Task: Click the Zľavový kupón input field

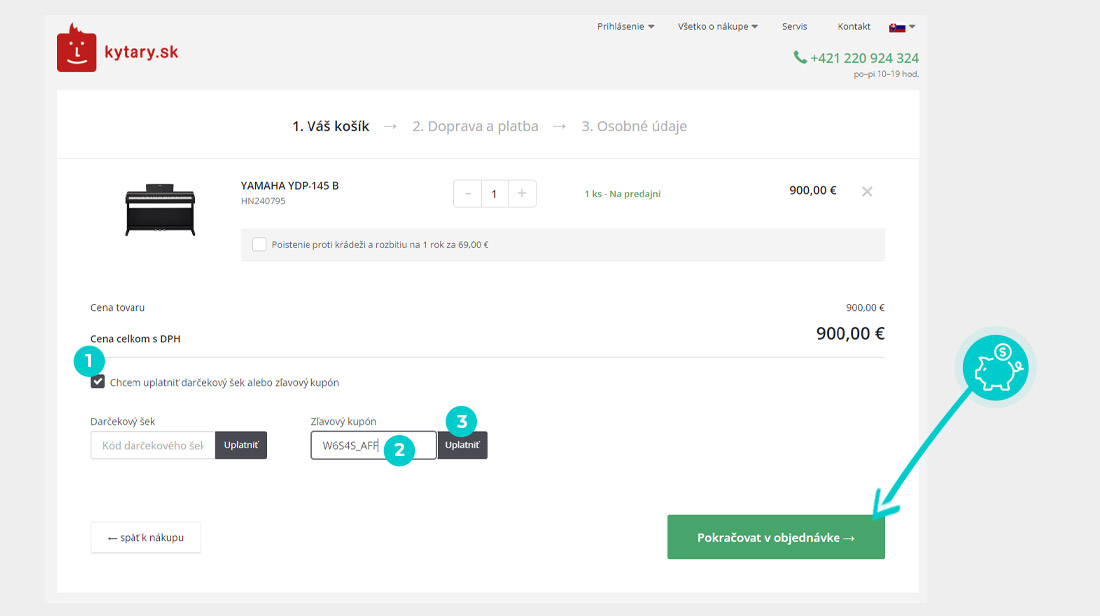Action: [x=373, y=446]
